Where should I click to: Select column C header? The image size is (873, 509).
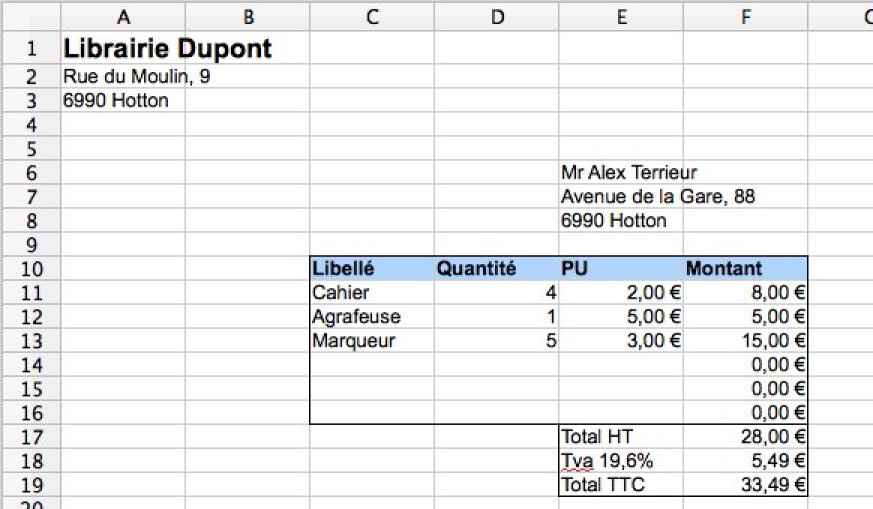[372, 17]
